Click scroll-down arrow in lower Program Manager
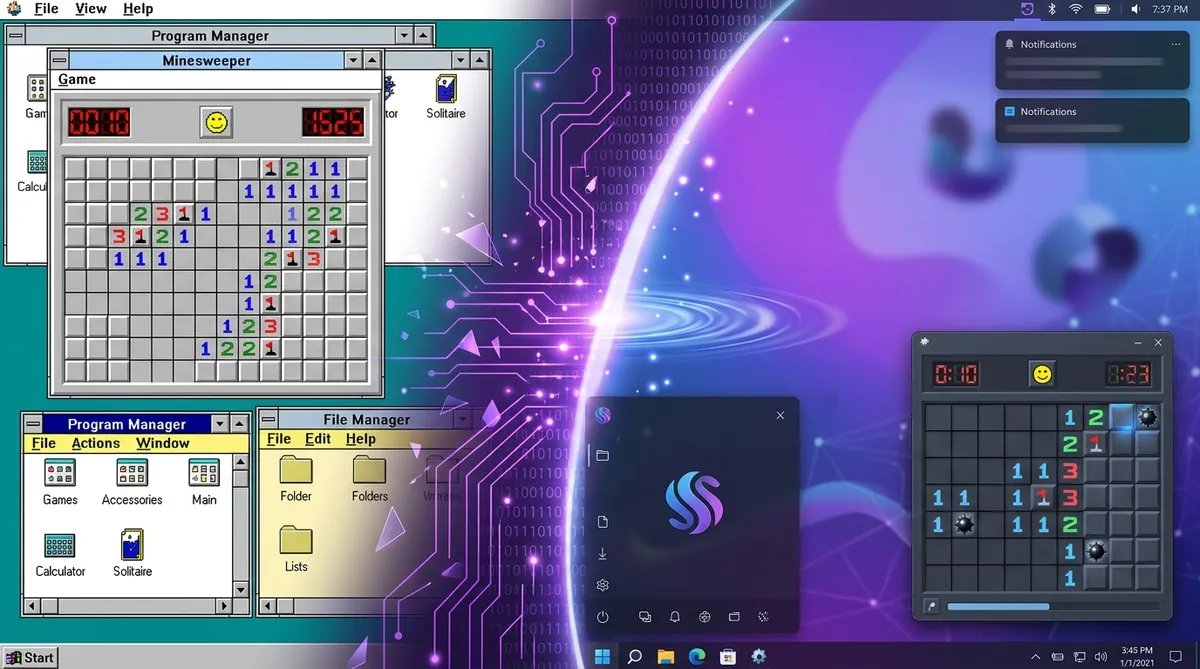The width and height of the screenshot is (1200, 669). pyautogui.click(x=240, y=589)
